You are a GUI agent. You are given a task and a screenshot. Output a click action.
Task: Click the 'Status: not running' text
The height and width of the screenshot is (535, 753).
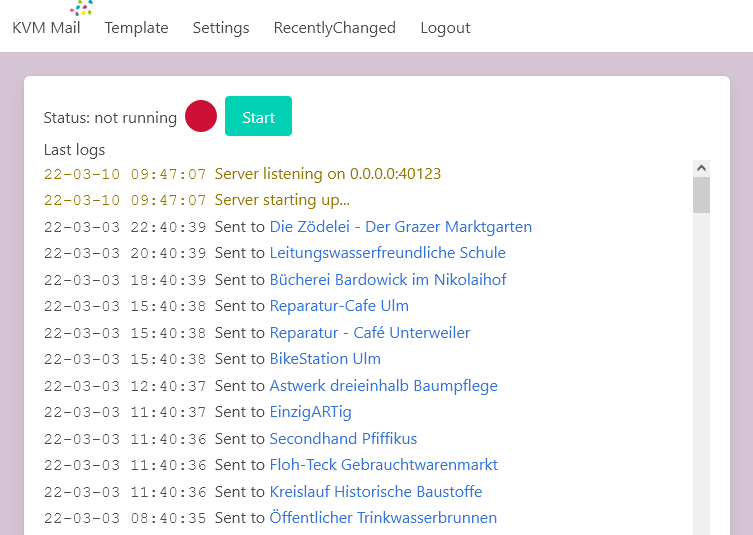pyautogui.click(x=110, y=118)
